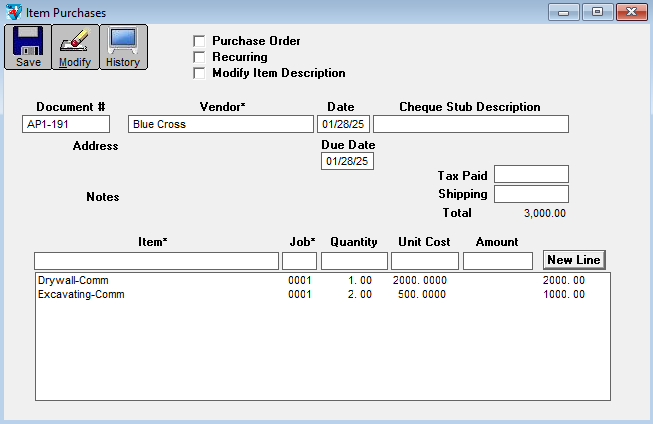Screen dimensions: 653x424
Task: Enable the Purchase Order checkbox
Action: (199, 41)
